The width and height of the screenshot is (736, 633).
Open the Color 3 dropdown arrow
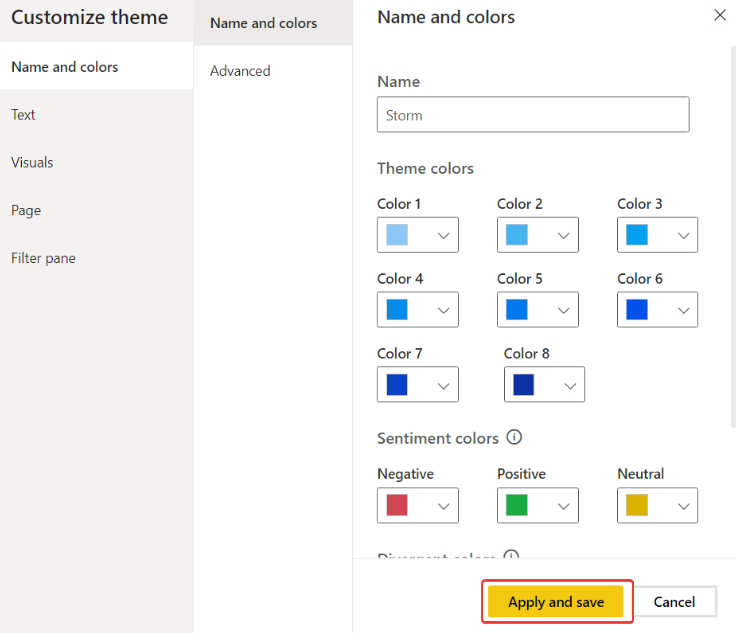pos(683,235)
